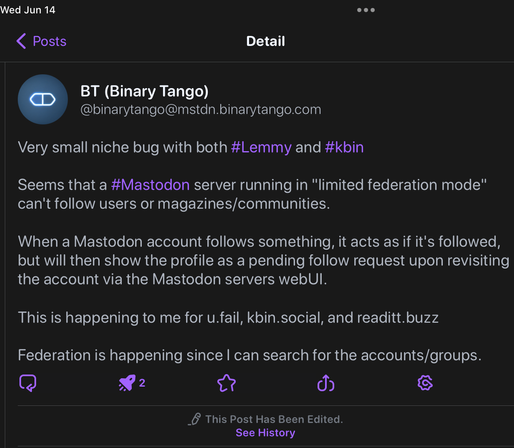Tap the This Post Has Been Edited notice
Image resolution: width=514 pixels, height=448 pixels.
pyautogui.click(x=274, y=419)
